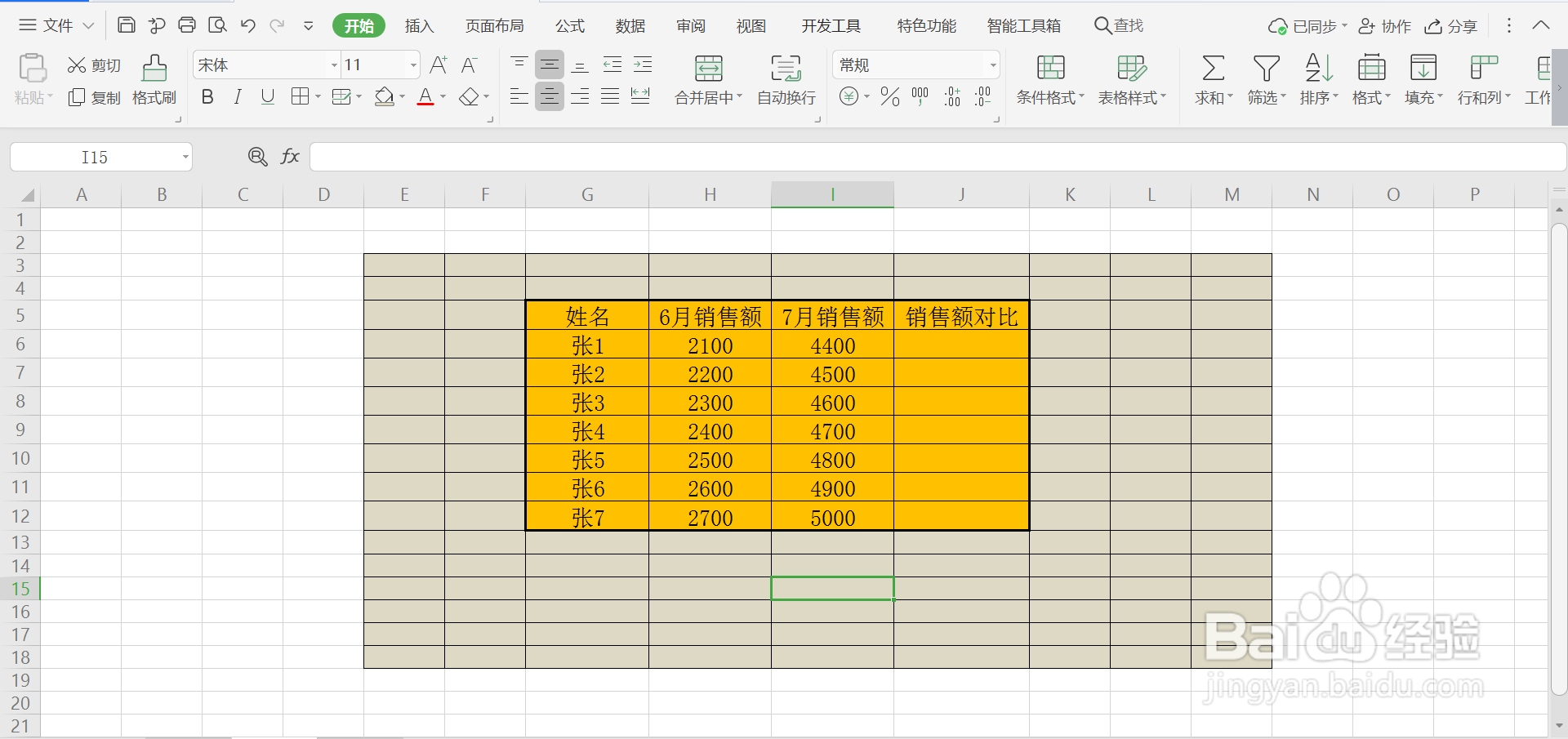Open the font name dropdown
This screenshot has width=1568, height=739.
click(333, 65)
